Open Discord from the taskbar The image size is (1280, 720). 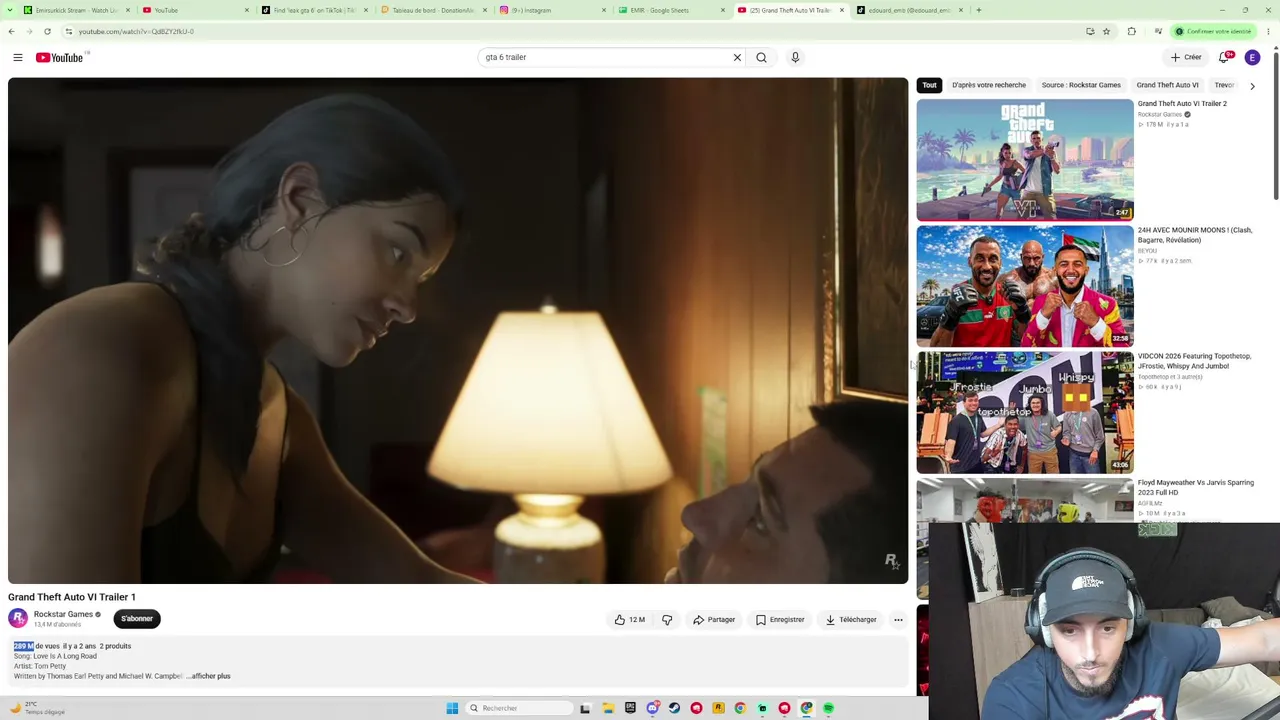(x=652, y=708)
